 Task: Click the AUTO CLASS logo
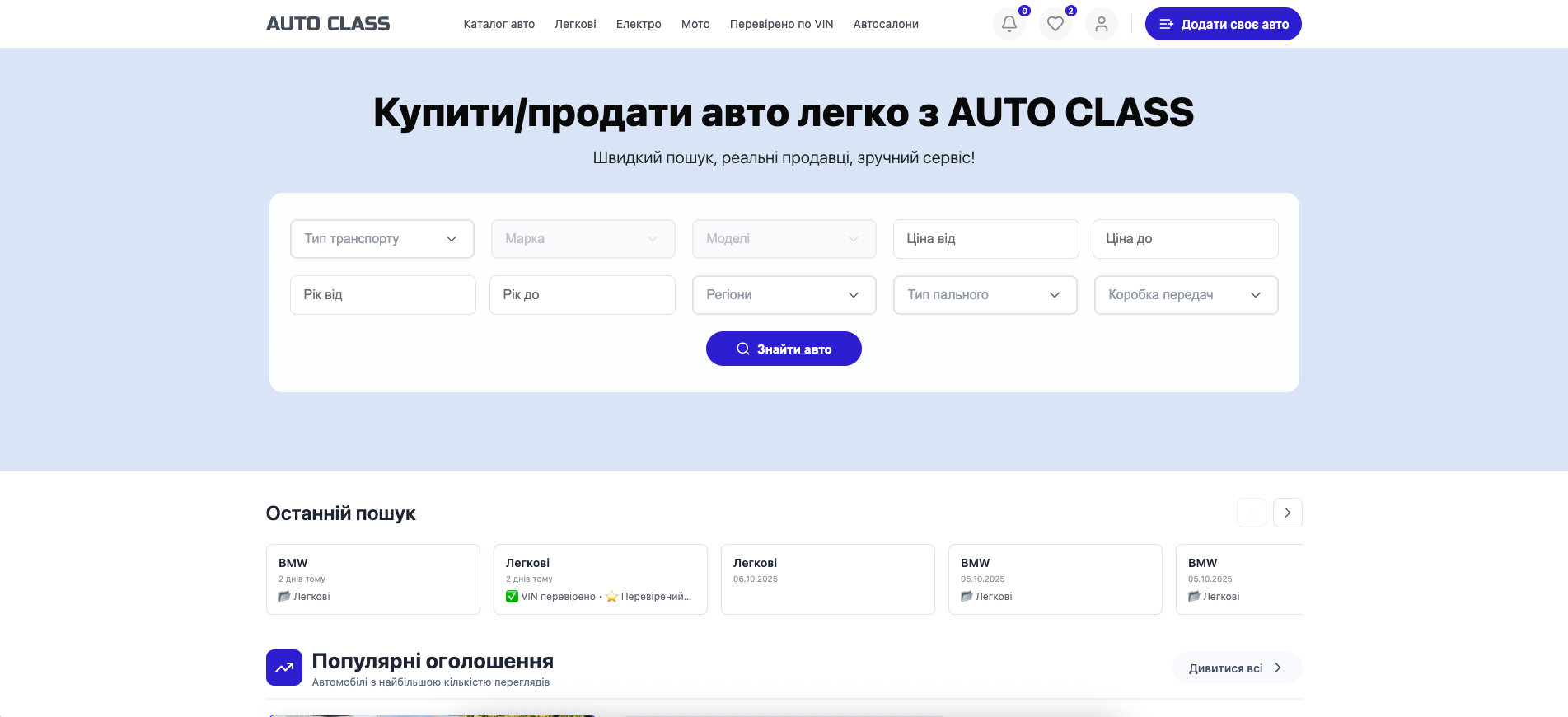click(x=328, y=24)
